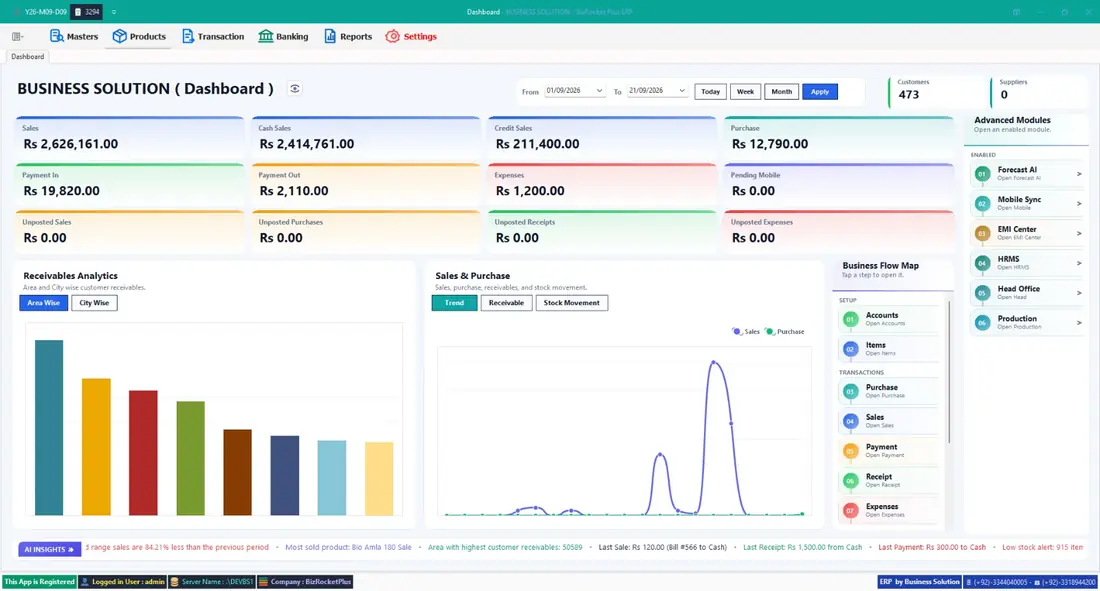Switch chart to Stock Movement
Screen dimensions: 1100x591
pyautogui.click(x=572, y=303)
